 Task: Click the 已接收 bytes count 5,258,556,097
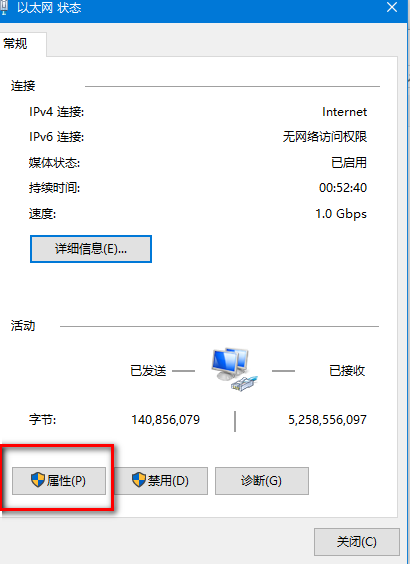coord(327,420)
